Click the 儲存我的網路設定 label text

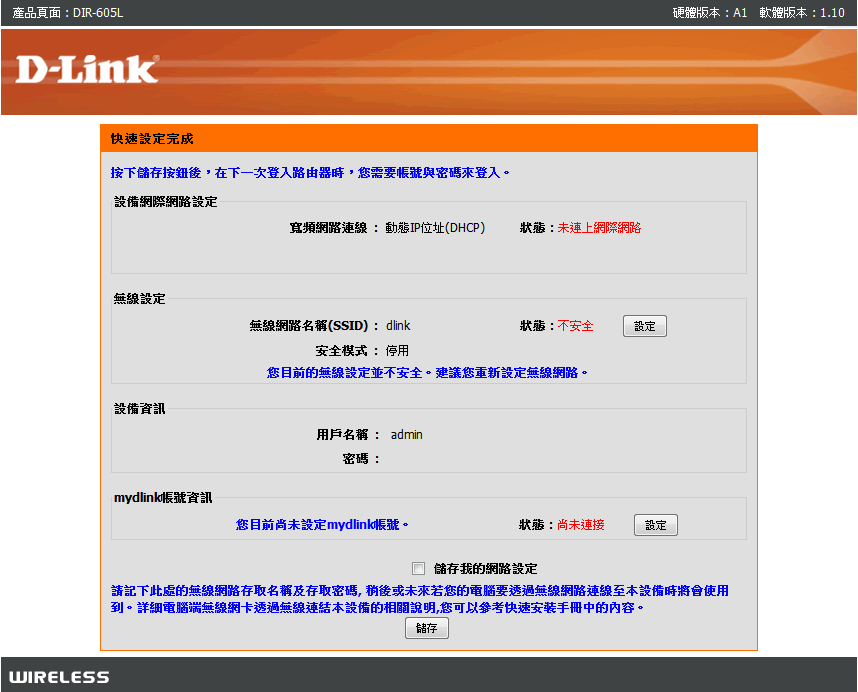click(485, 569)
